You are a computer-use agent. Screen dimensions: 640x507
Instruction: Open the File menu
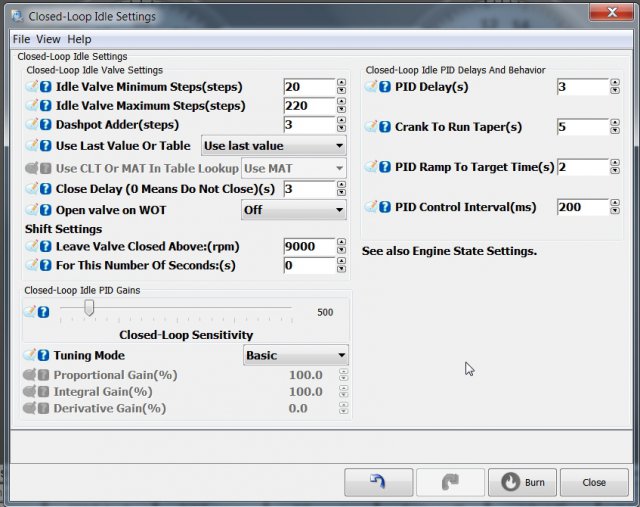click(x=21, y=39)
